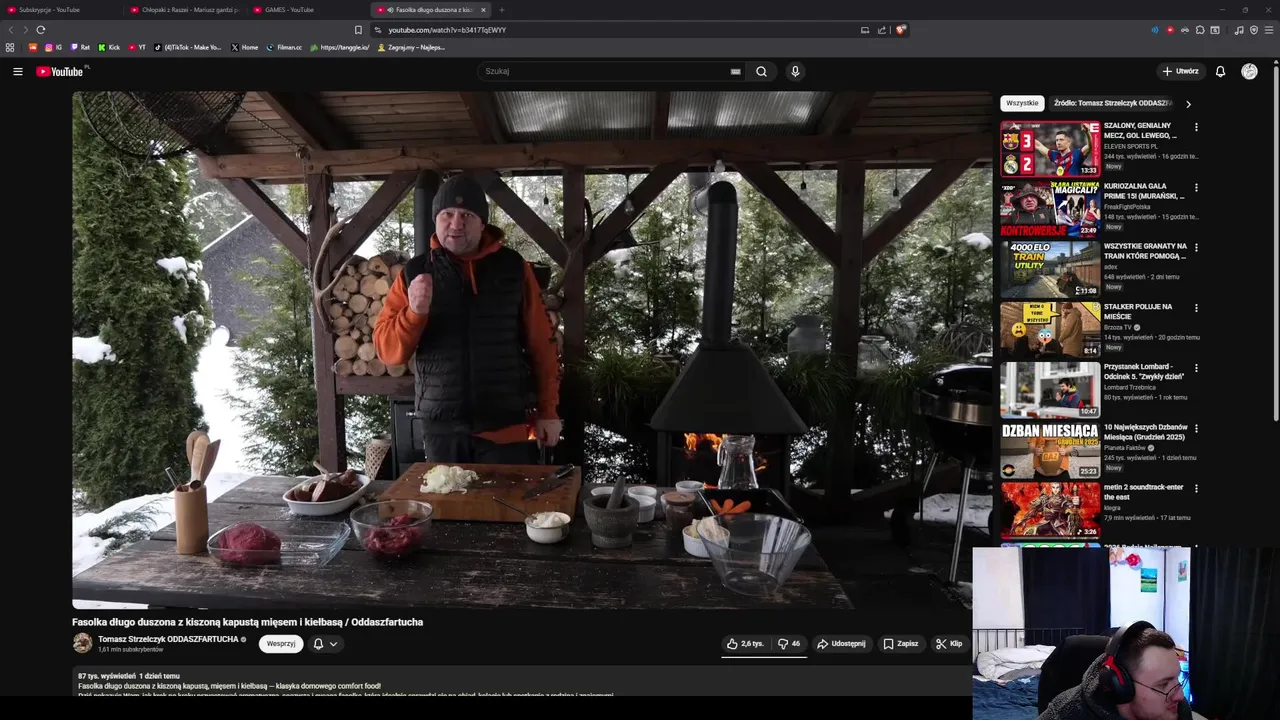Open DZBAN MIESIĄCA video thumbnail
The height and width of the screenshot is (720, 1280).
pyautogui.click(x=1050, y=450)
